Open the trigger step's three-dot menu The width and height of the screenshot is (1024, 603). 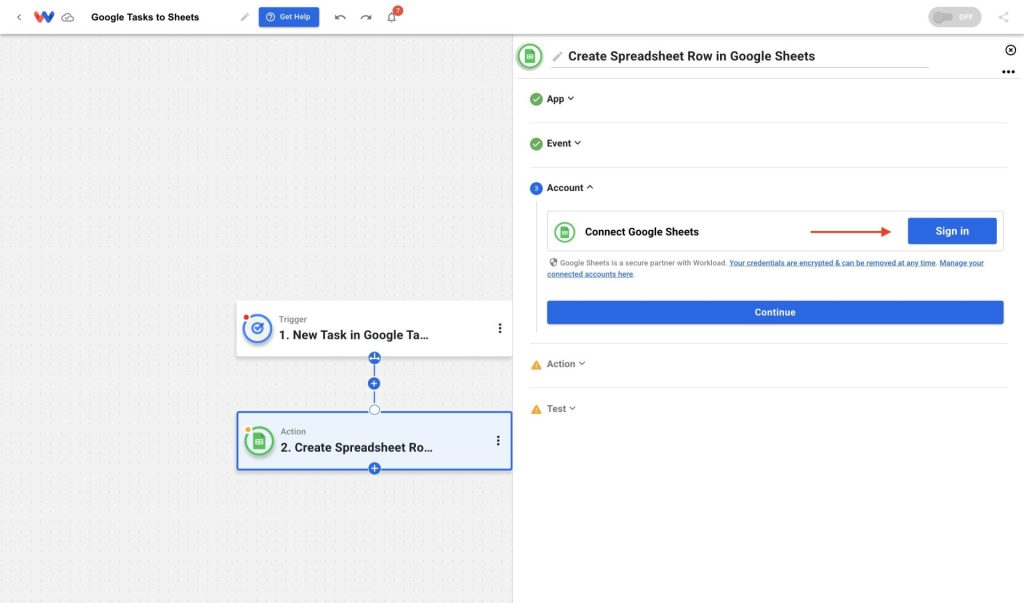click(500, 328)
